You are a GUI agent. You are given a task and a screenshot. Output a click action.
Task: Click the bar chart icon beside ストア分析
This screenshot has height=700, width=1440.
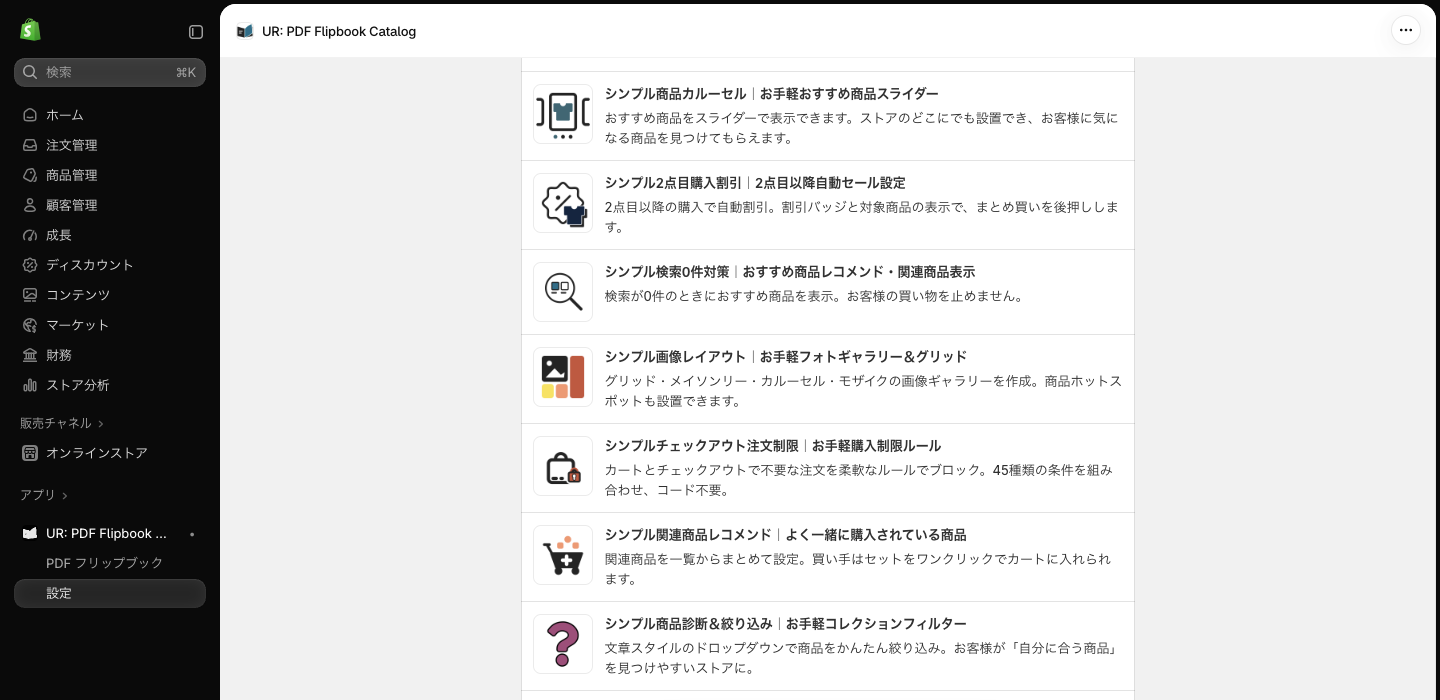(x=30, y=385)
